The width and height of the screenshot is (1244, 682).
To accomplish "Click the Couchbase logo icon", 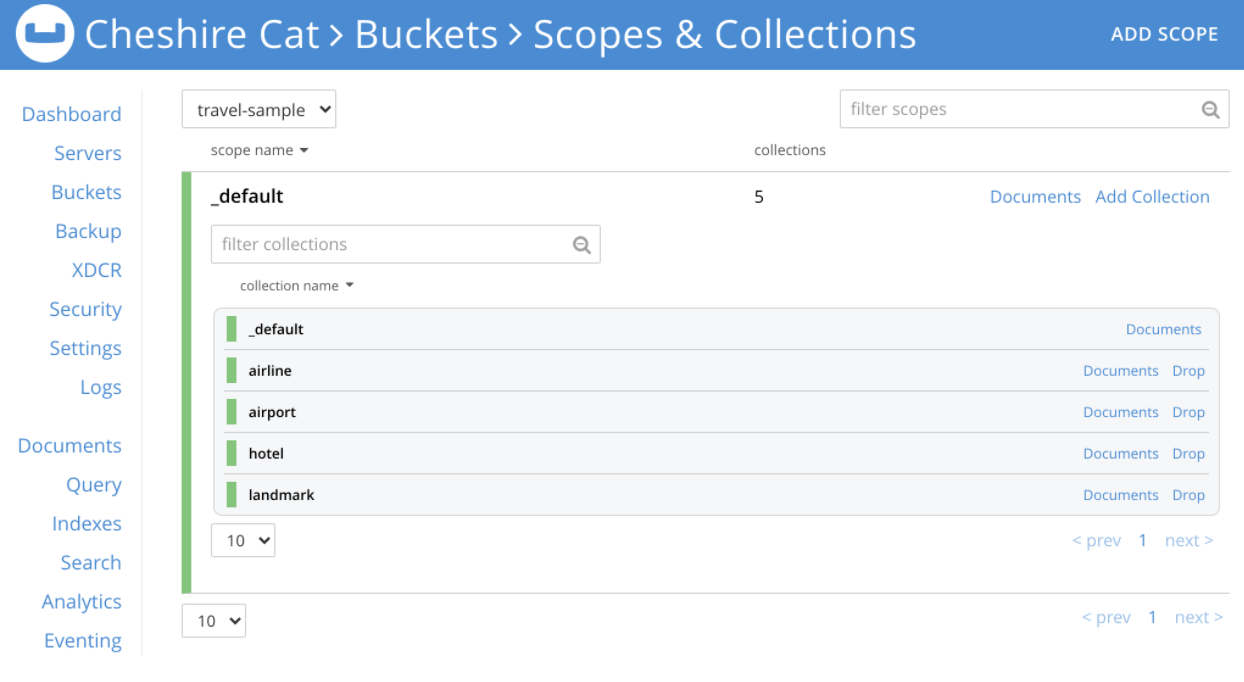I will click(45, 35).
